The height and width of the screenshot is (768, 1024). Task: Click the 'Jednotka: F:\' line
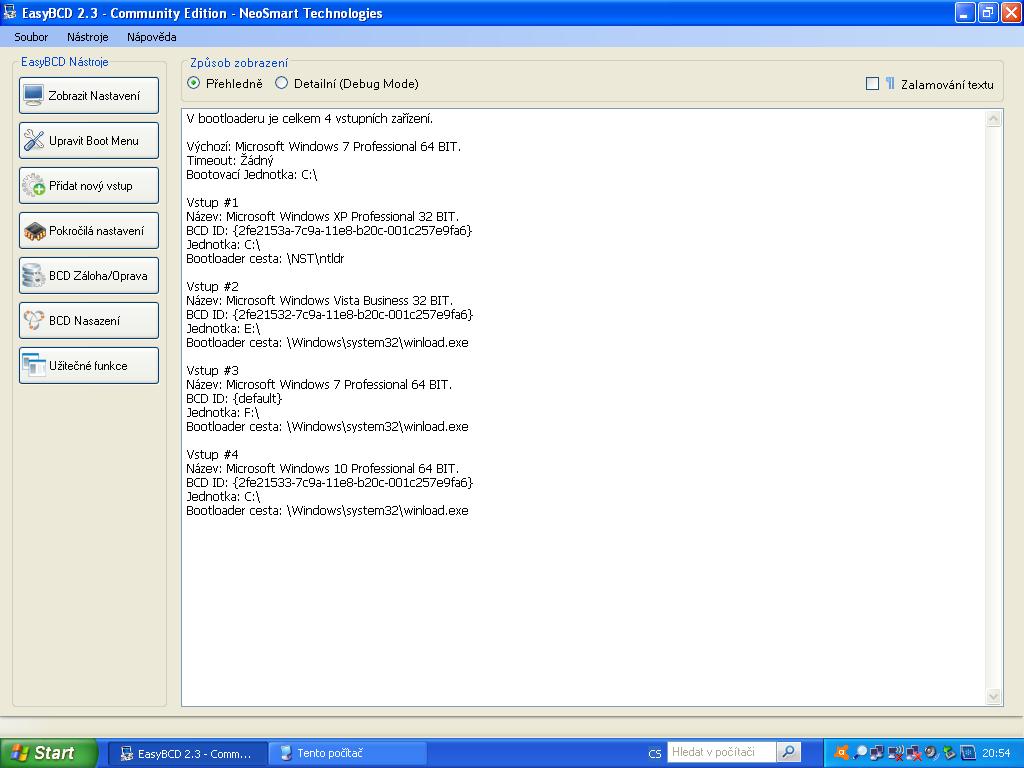tap(223, 413)
